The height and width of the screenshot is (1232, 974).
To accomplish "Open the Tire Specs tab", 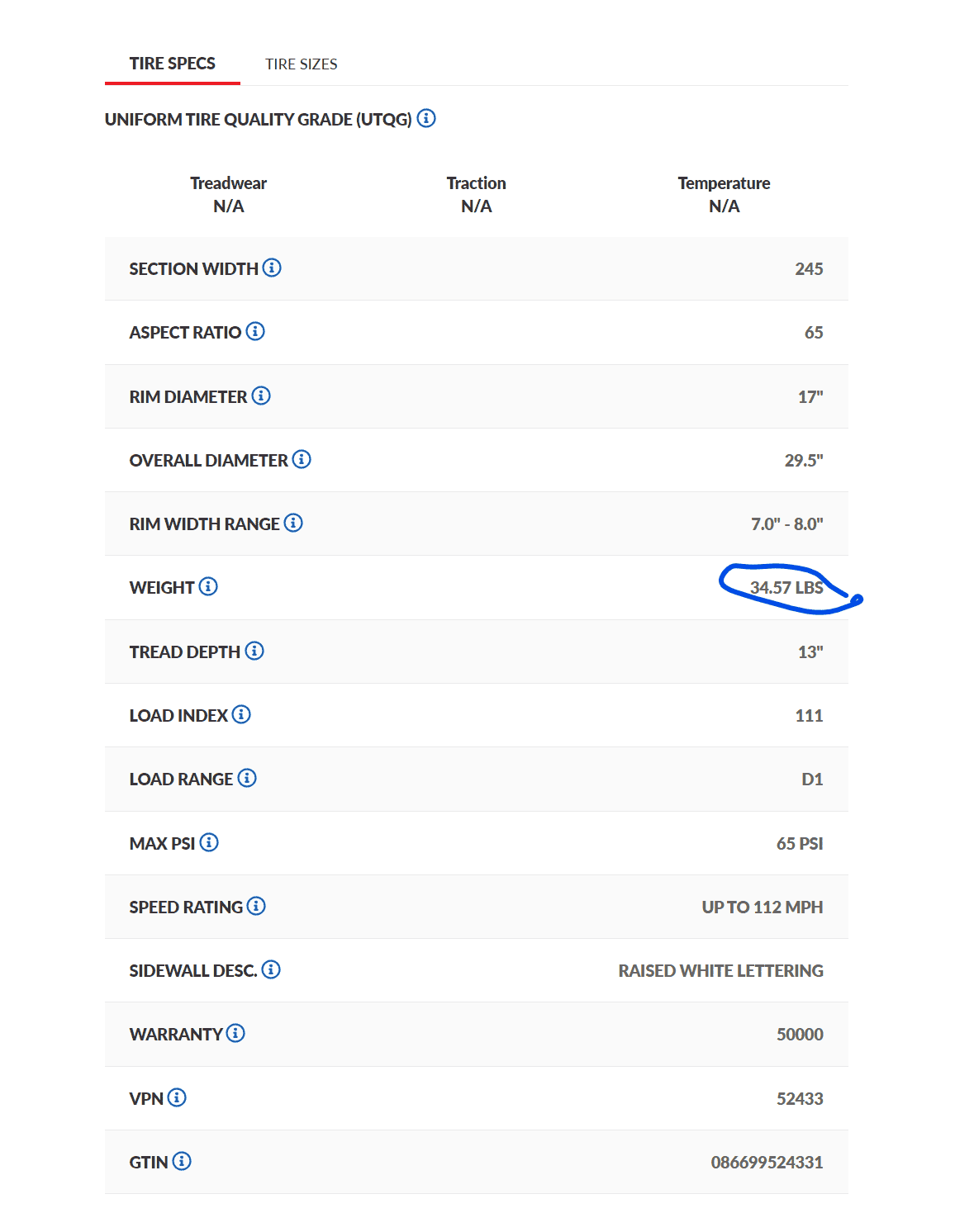I will coord(172,64).
